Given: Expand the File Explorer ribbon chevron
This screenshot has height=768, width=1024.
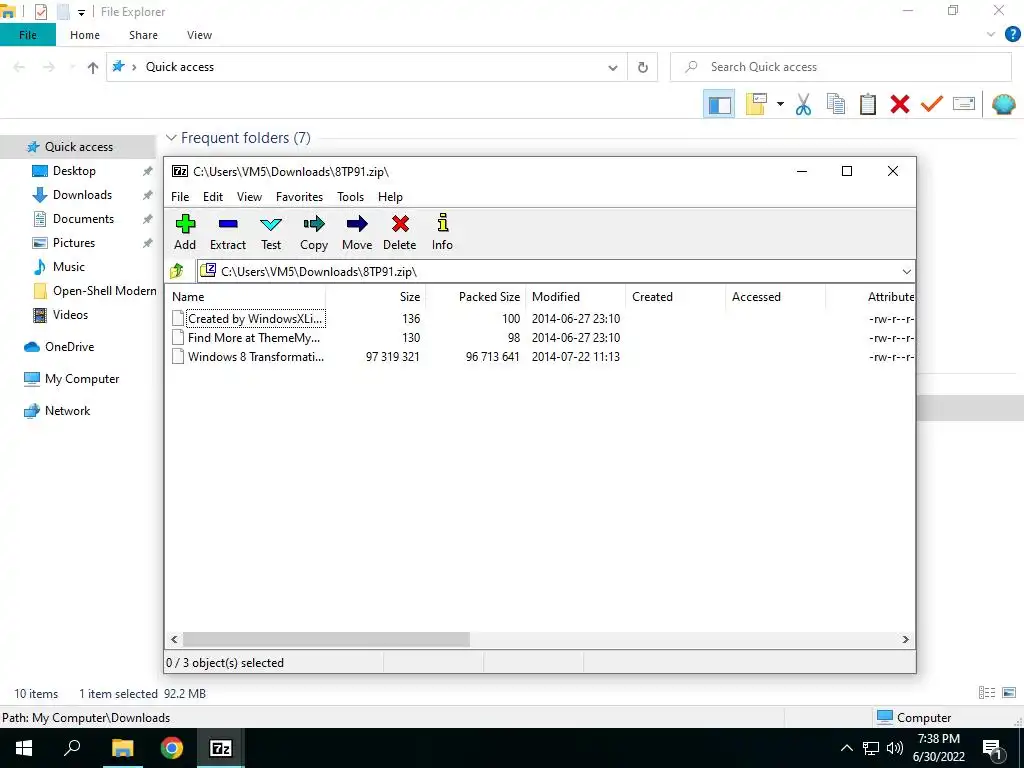Looking at the screenshot, I should pyautogui.click(x=991, y=35).
